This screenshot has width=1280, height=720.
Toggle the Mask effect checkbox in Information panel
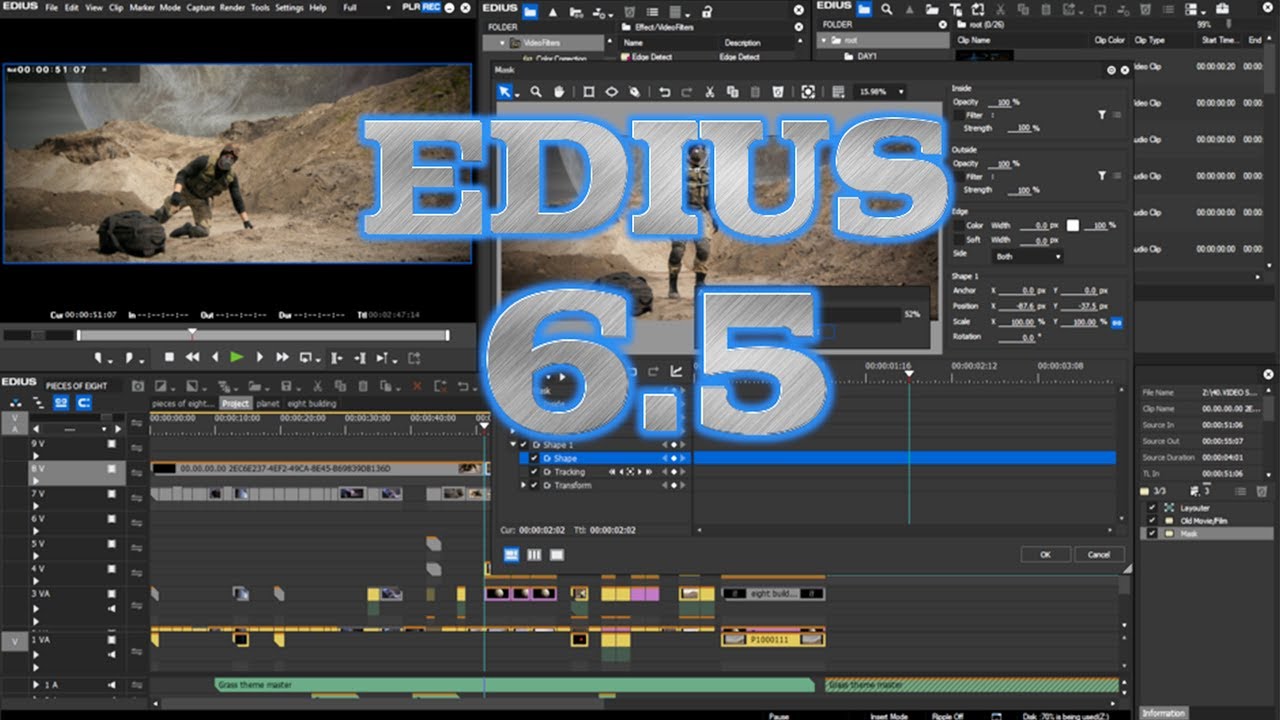point(1153,534)
